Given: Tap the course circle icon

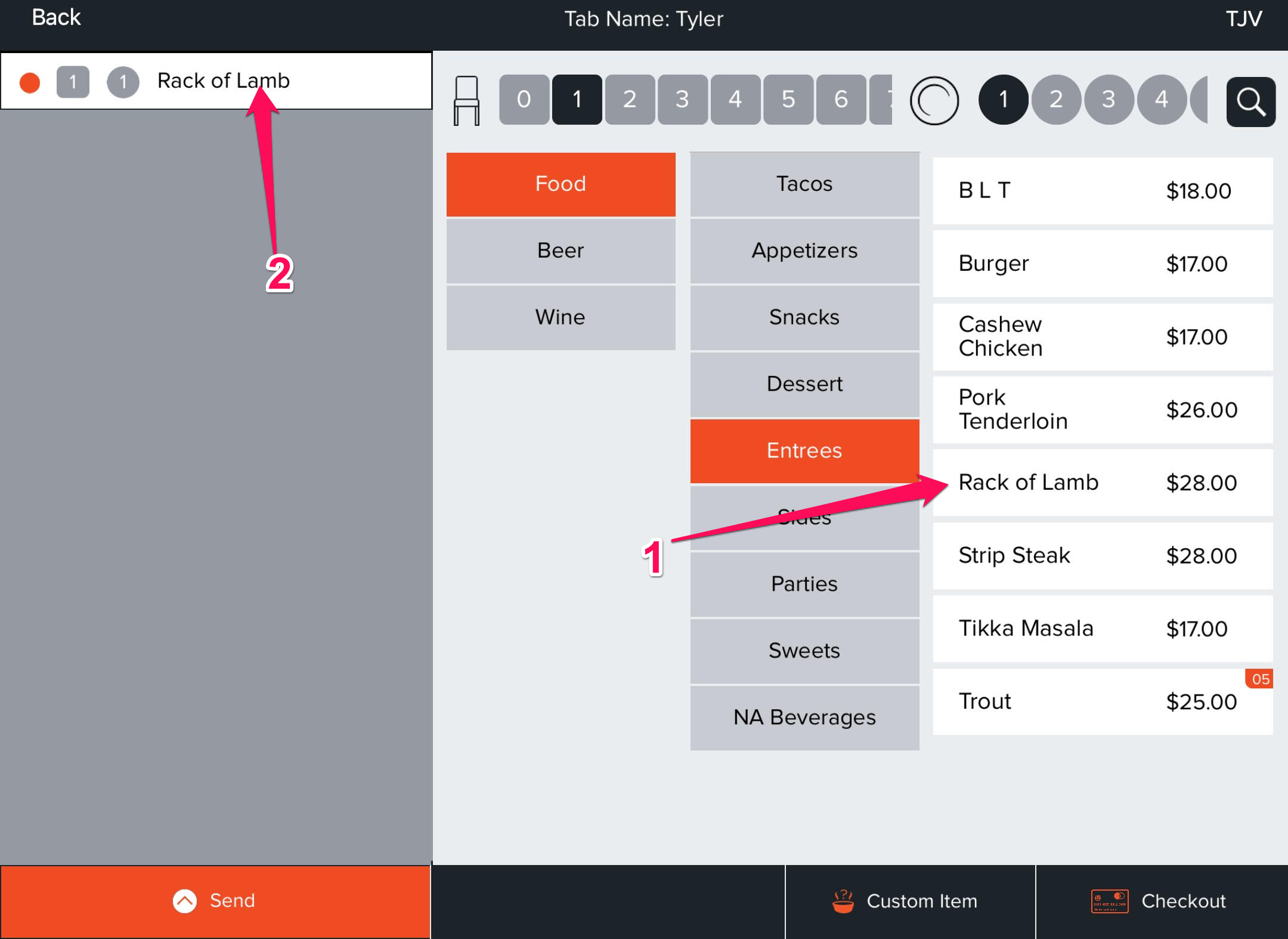Looking at the screenshot, I should coord(934,101).
